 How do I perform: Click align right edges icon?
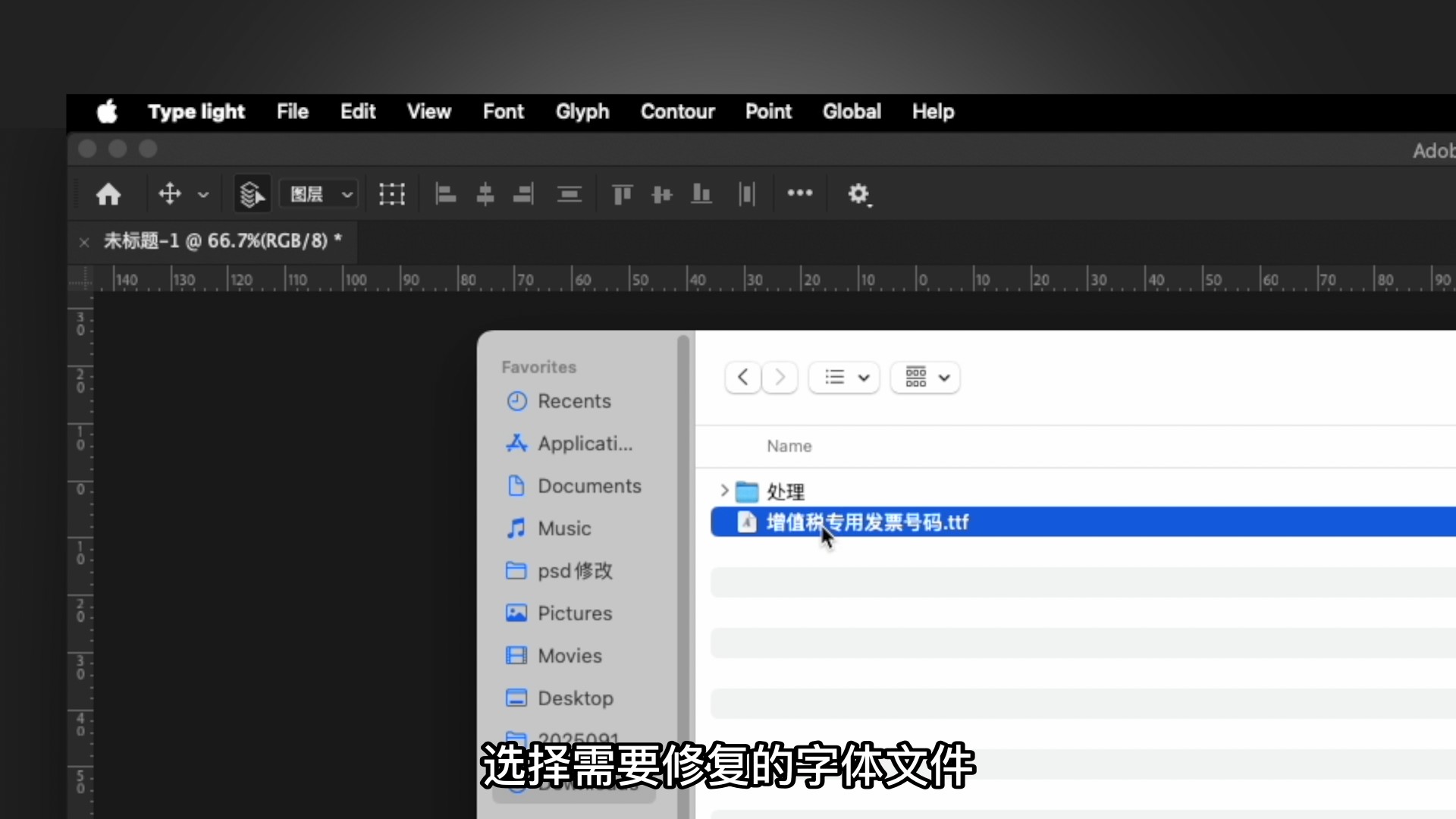coord(523,195)
